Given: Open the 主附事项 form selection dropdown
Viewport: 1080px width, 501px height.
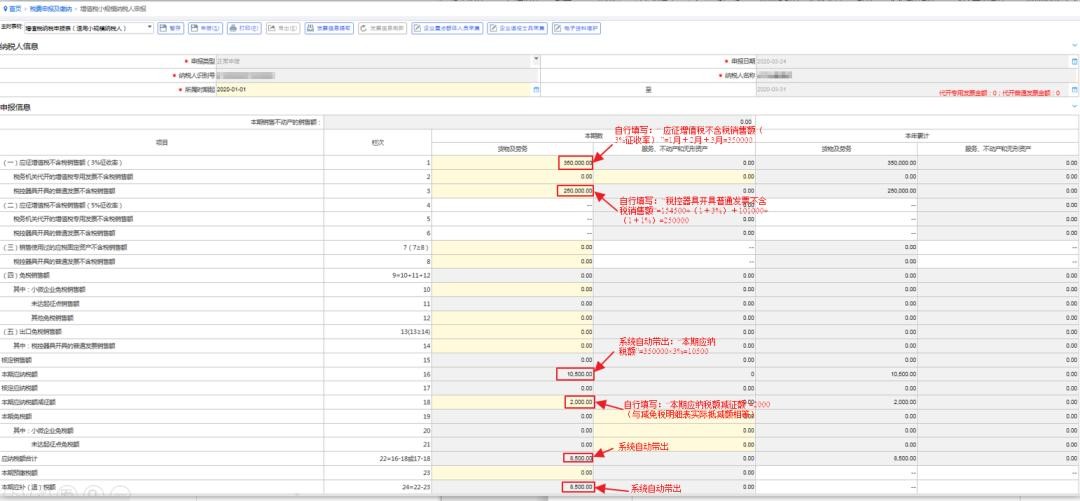Looking at the screenshot, I should pyautogui.click(x=150, y=28).
